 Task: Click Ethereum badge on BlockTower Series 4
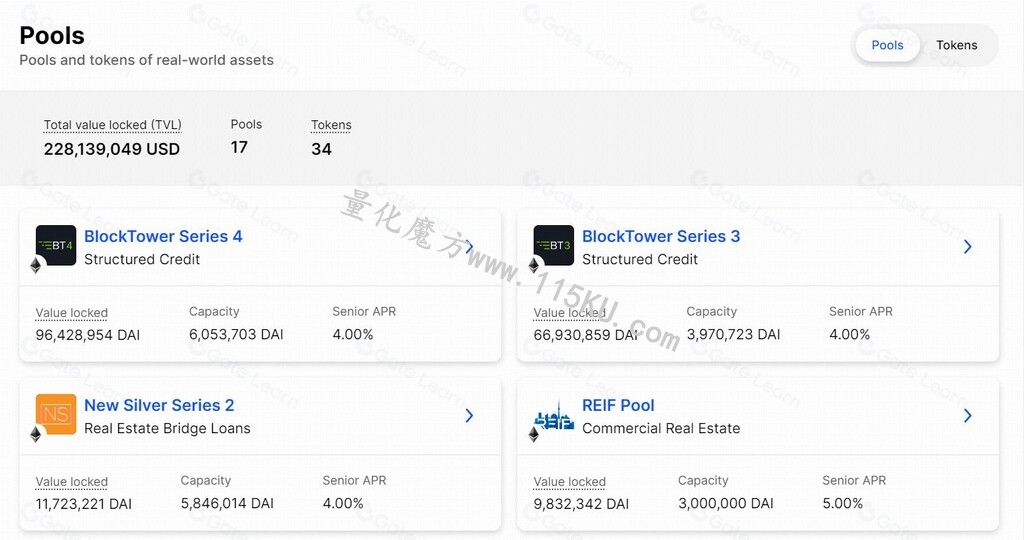(36, 266)
